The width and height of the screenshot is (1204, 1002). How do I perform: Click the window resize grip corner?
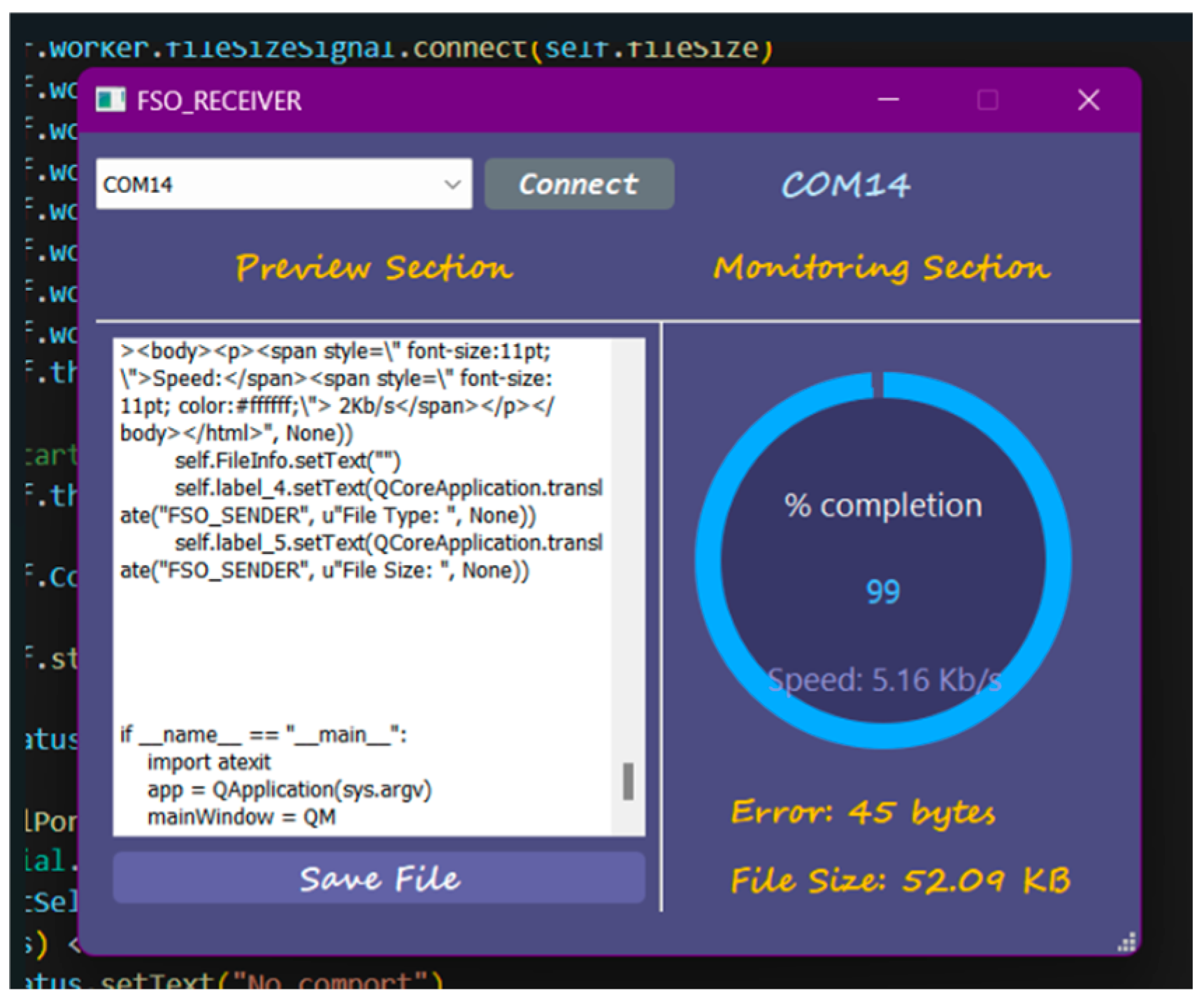pos(1126,942)
